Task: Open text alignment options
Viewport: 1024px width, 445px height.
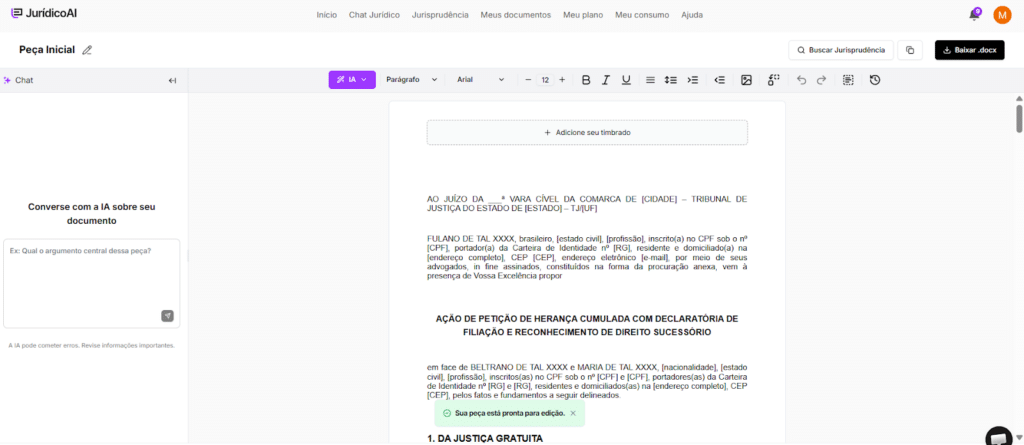Action: tap(650, 80)
